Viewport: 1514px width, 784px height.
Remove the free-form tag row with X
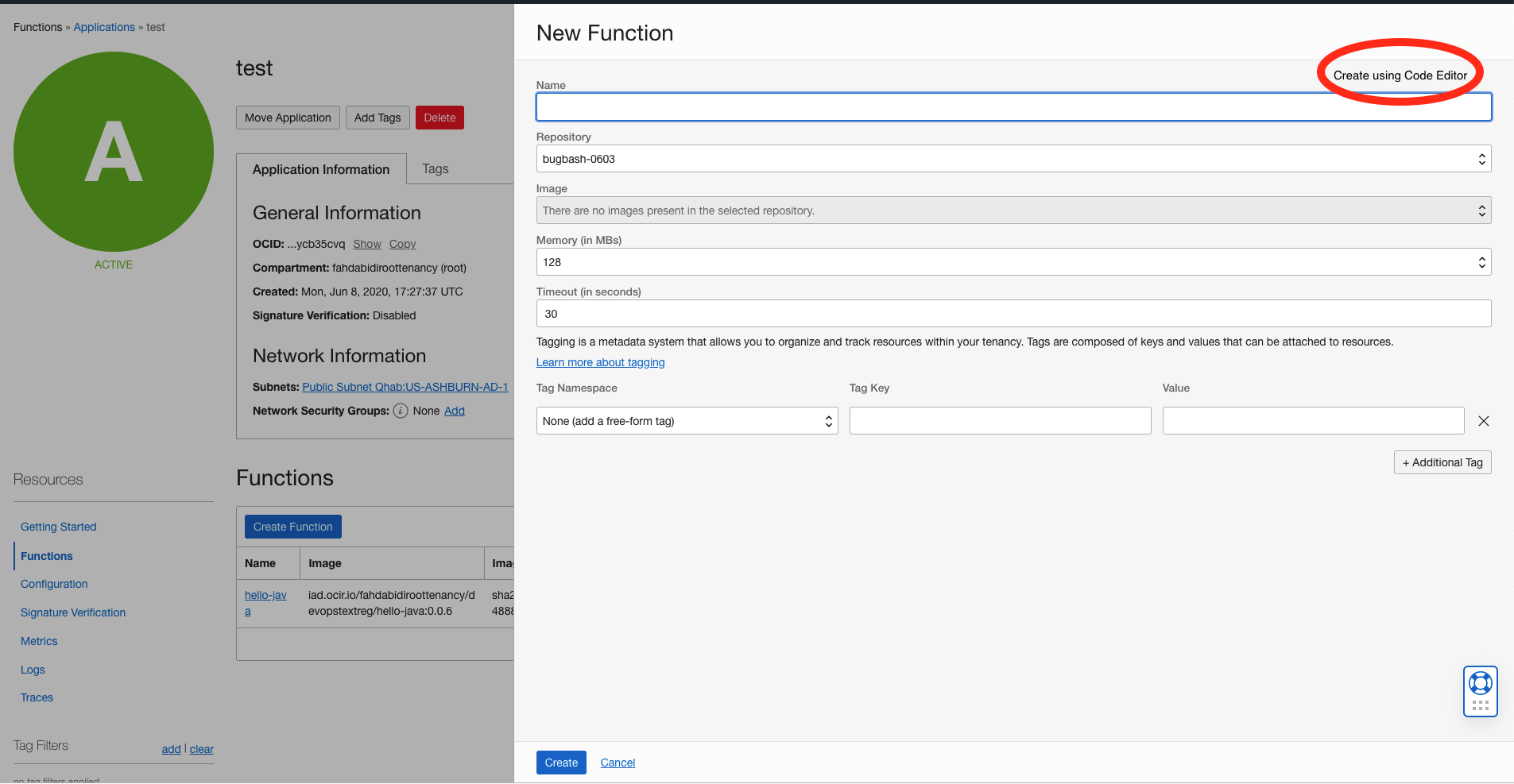(x=1483, y=421)
